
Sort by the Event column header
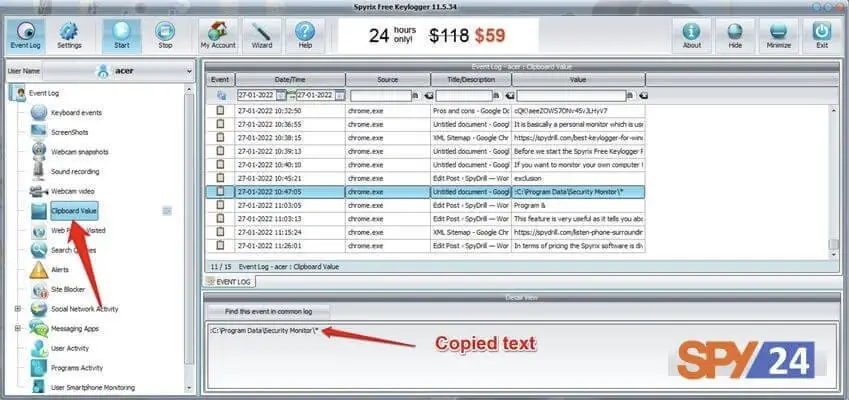[220, 80]
